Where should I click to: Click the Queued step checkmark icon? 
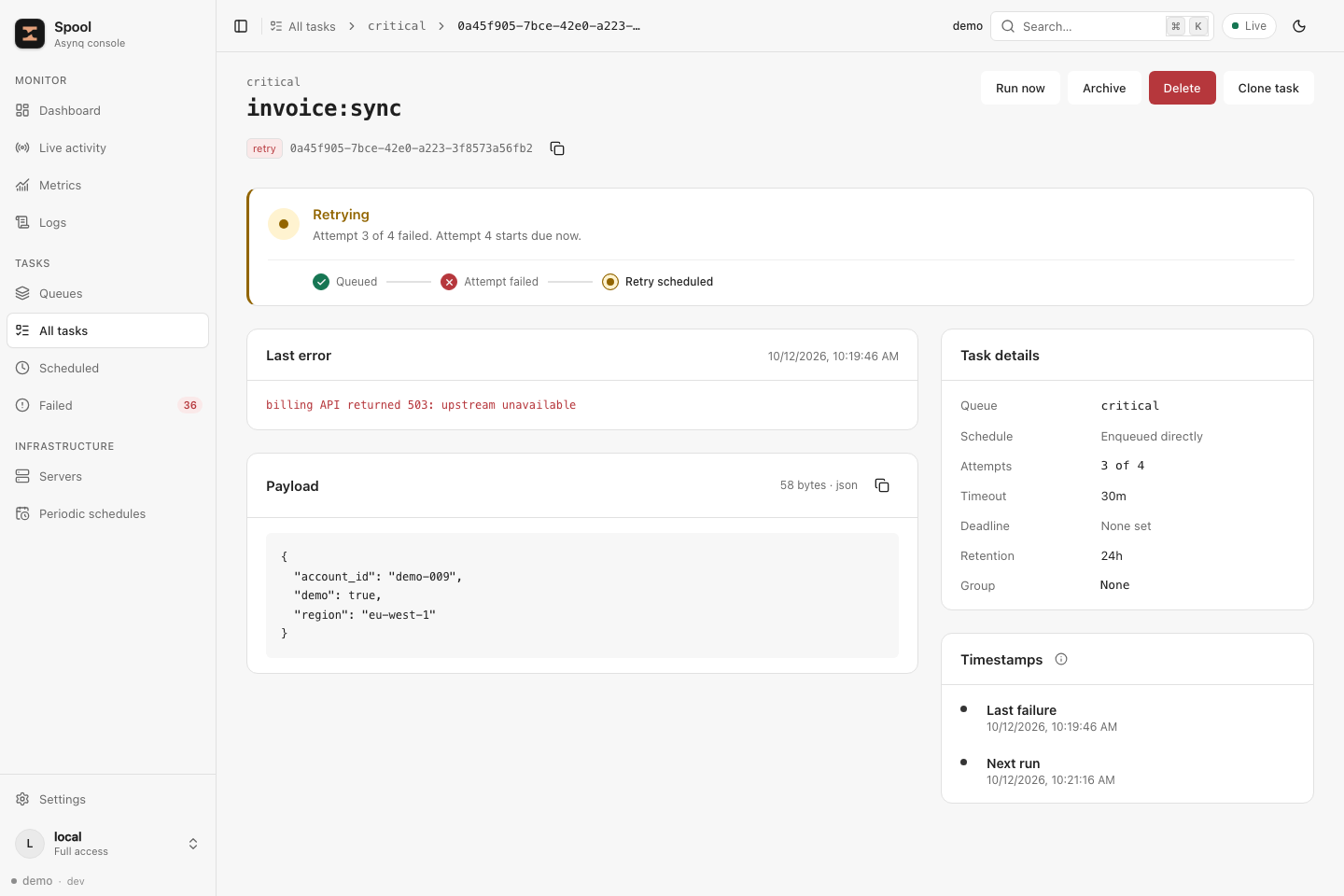[x=321, y=282]
